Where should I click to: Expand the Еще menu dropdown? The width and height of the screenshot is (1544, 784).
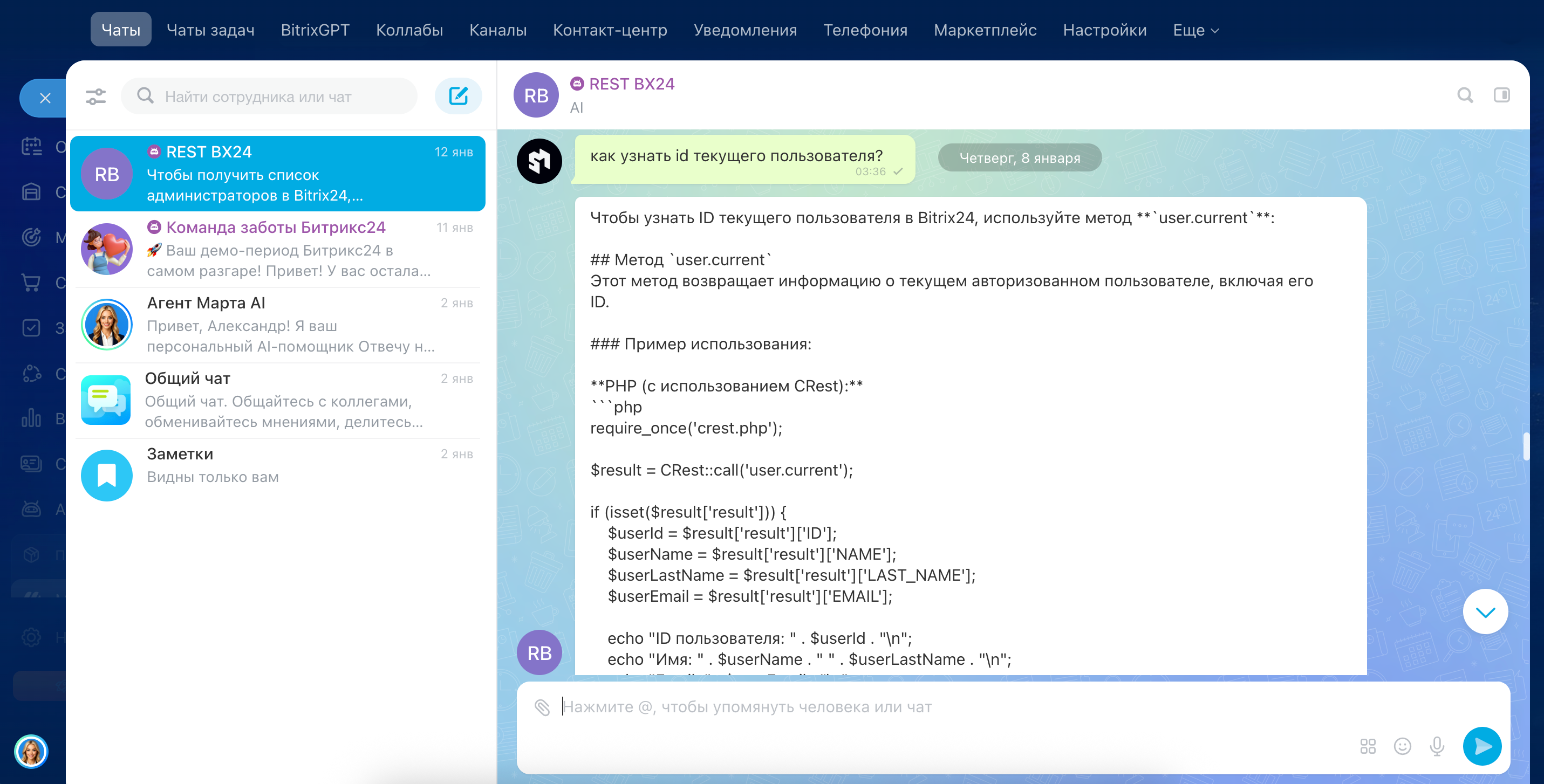pos(1195,30)
